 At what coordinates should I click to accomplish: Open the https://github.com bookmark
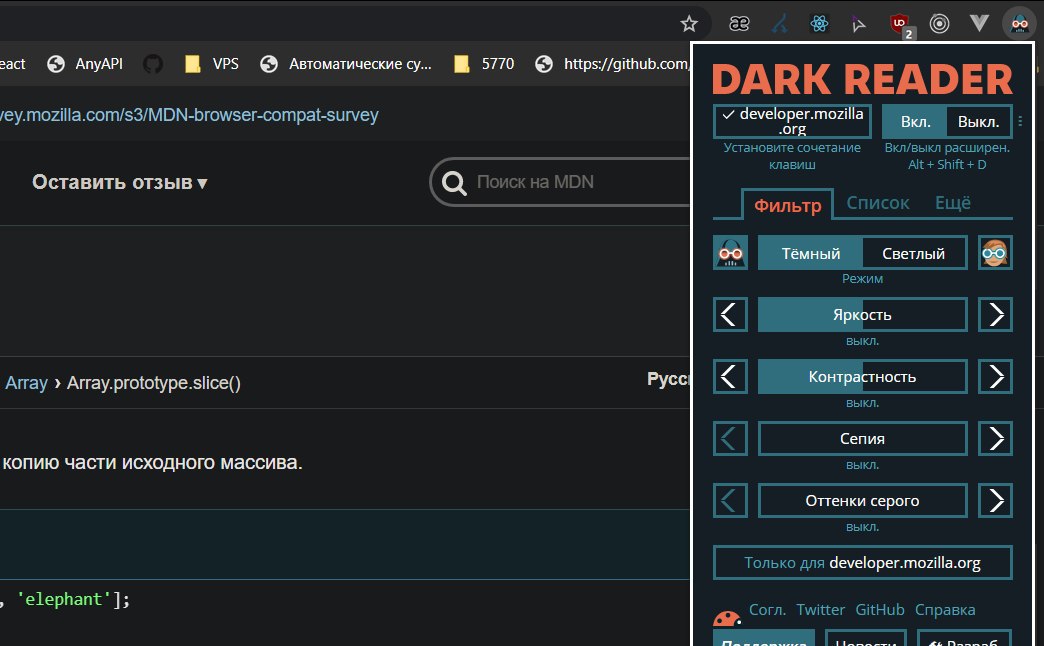click(x=612, y=64)
